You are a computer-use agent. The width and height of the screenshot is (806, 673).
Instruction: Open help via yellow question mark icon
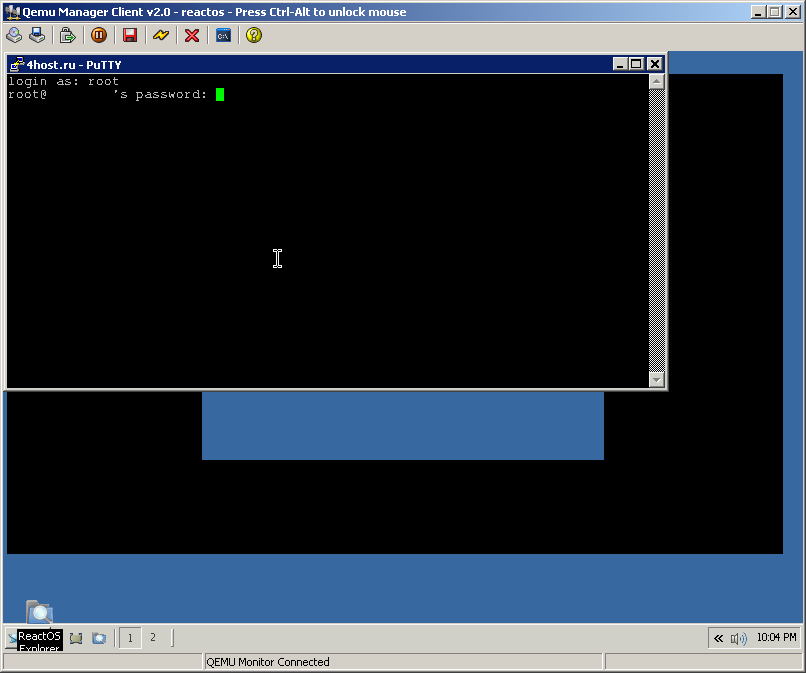pyautogui.click(x=254, y=35)
